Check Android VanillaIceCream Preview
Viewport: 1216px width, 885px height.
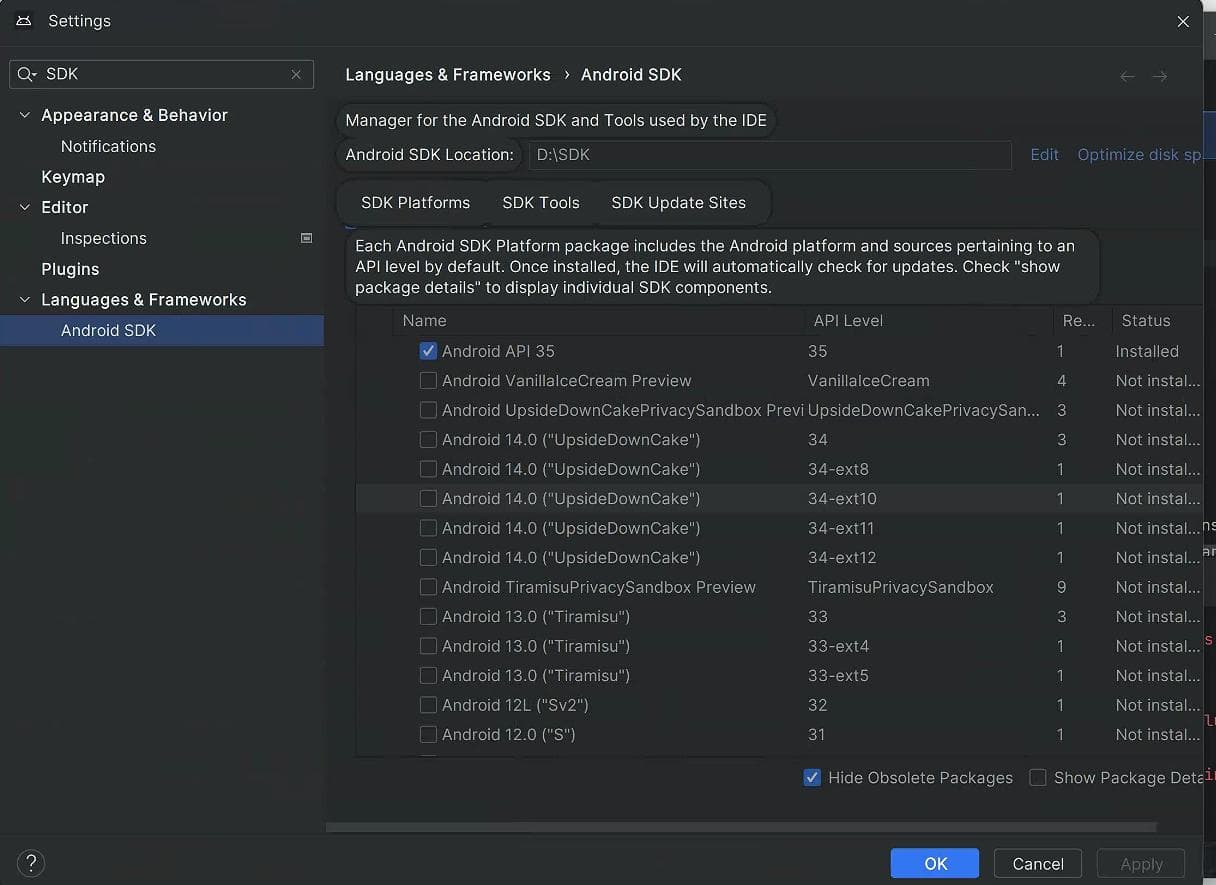tap(428, 380)
